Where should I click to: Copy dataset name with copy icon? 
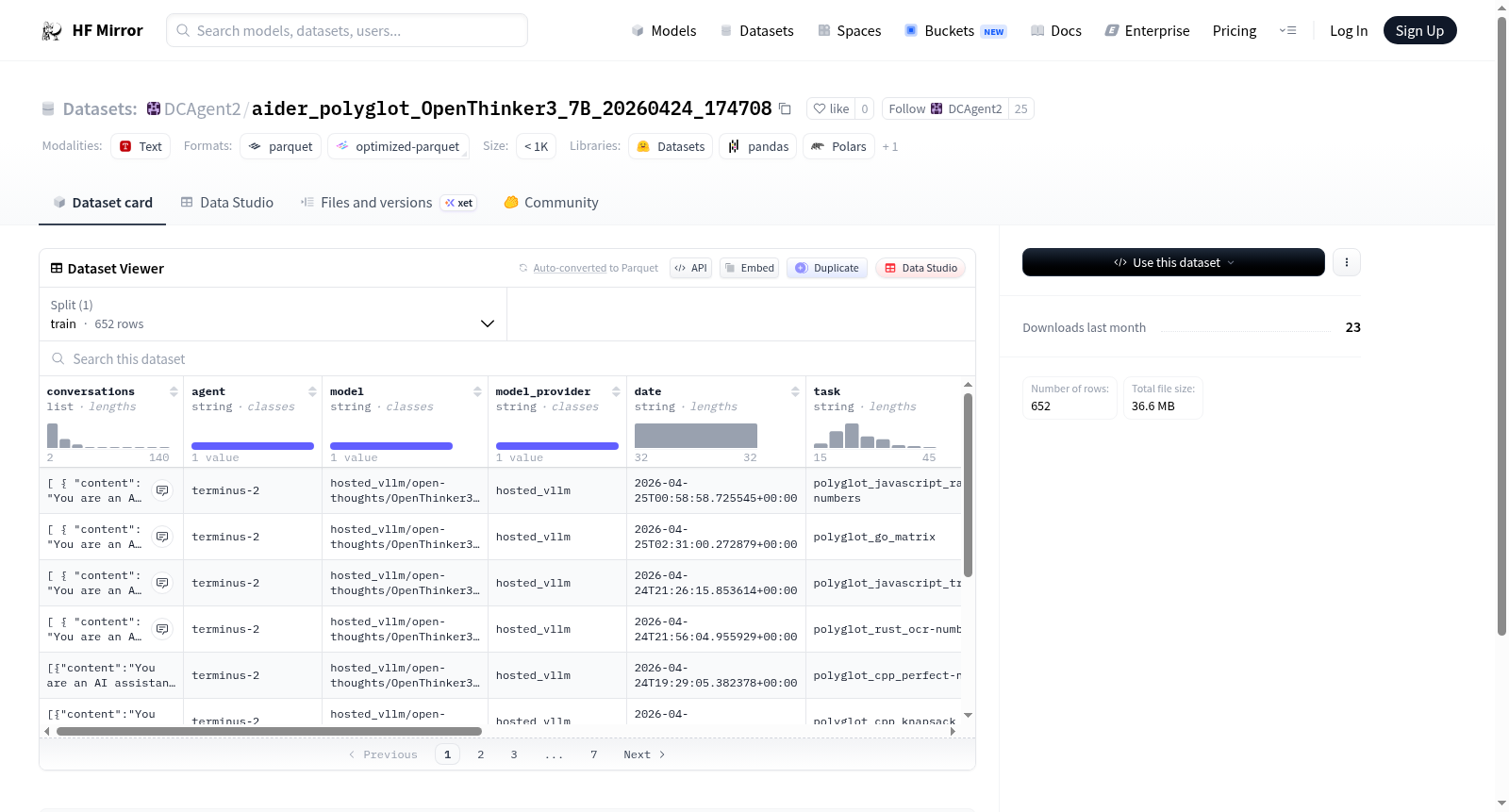785,108
